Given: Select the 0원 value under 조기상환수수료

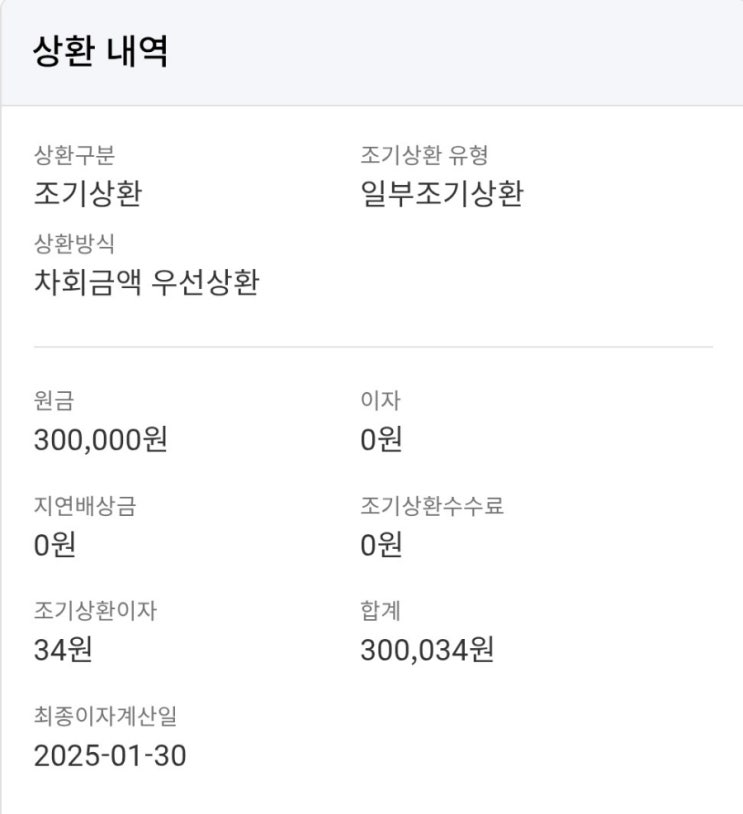Looking at the screenshot, I should point(382,545).
